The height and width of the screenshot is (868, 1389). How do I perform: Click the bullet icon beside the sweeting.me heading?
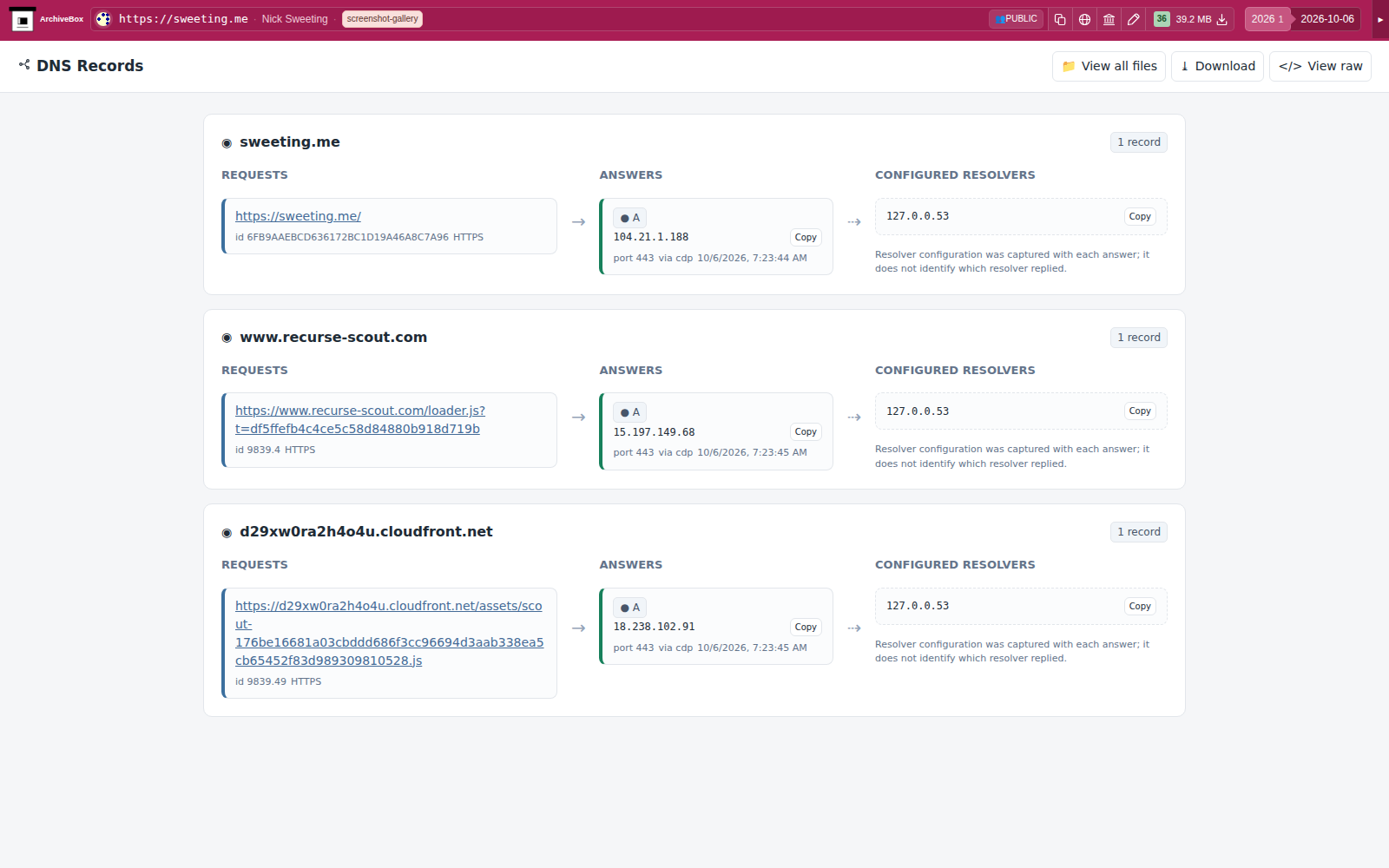coord(227,143)
